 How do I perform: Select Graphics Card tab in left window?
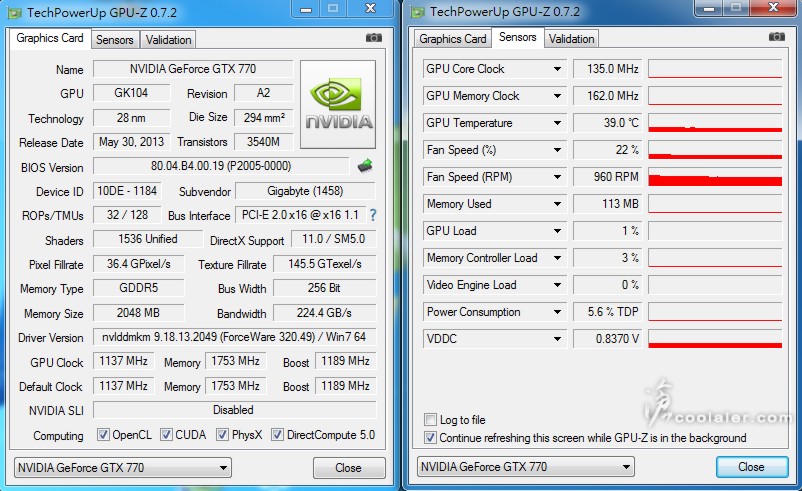[x=50, y=38]
